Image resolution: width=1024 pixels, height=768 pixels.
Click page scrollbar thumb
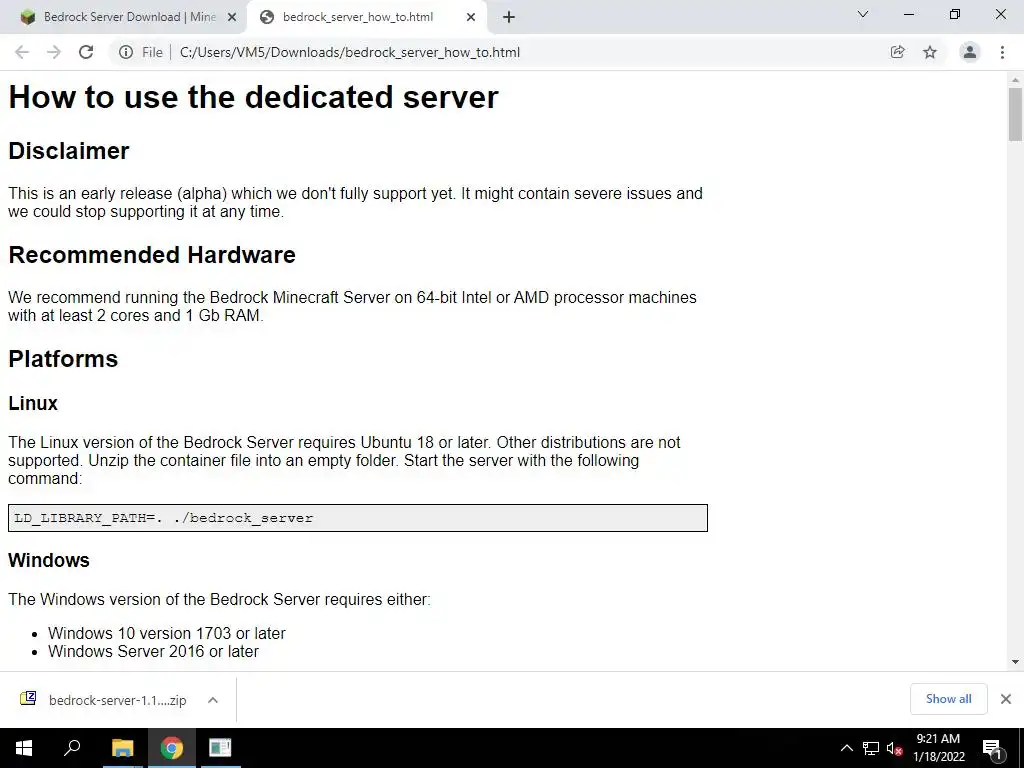(x=1015, y=114)
